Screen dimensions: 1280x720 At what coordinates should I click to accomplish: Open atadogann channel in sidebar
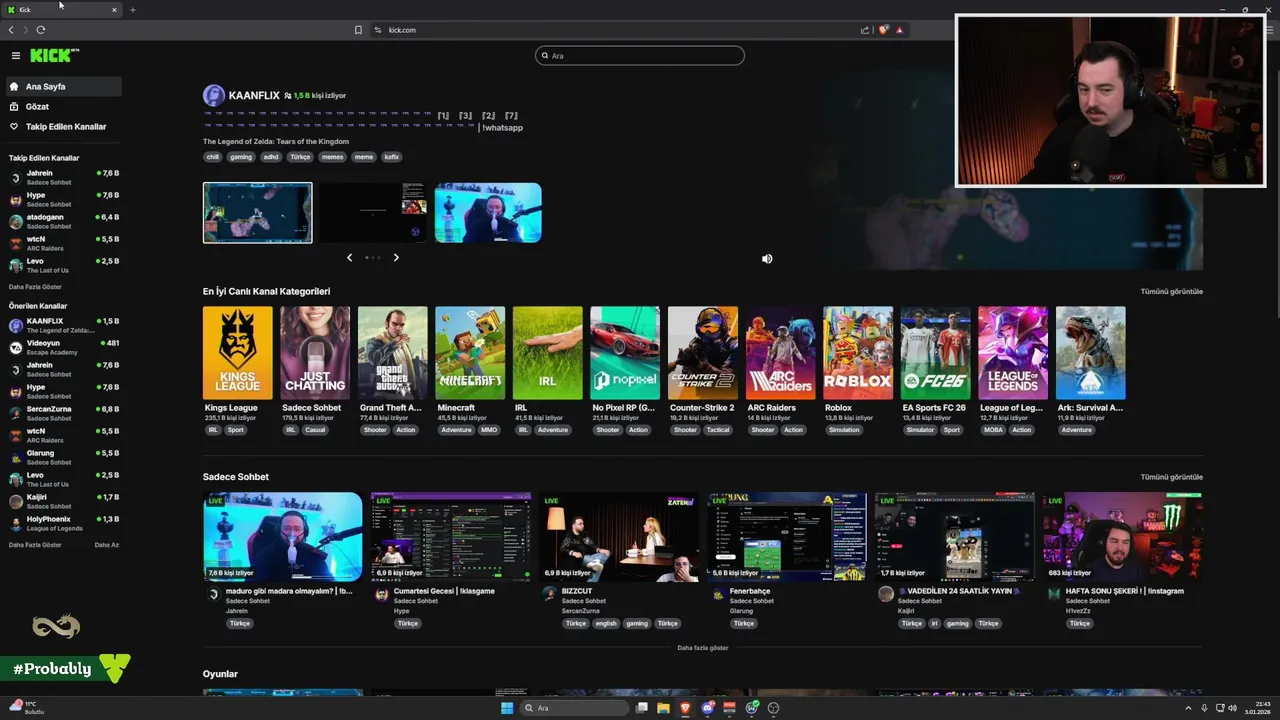click(x=63, y=221)
